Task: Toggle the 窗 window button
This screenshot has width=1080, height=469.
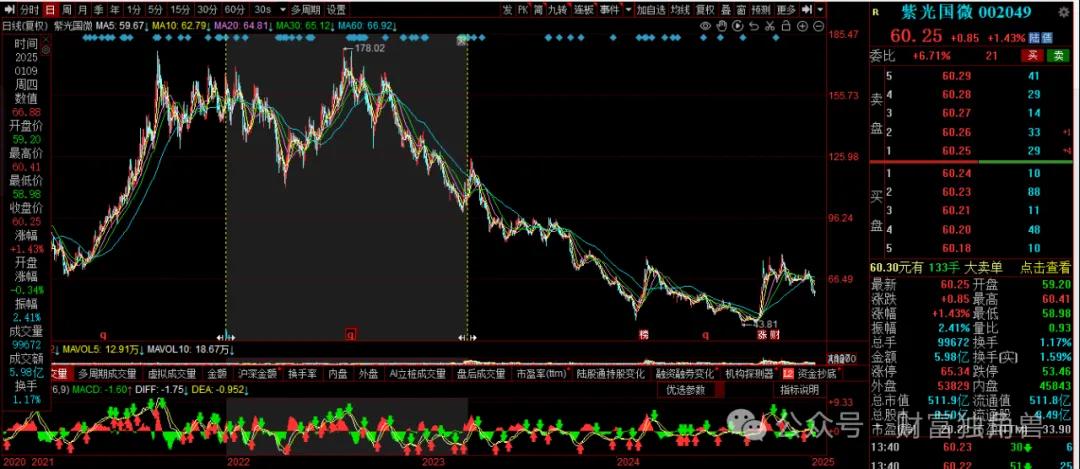Action: pos(740,10)
